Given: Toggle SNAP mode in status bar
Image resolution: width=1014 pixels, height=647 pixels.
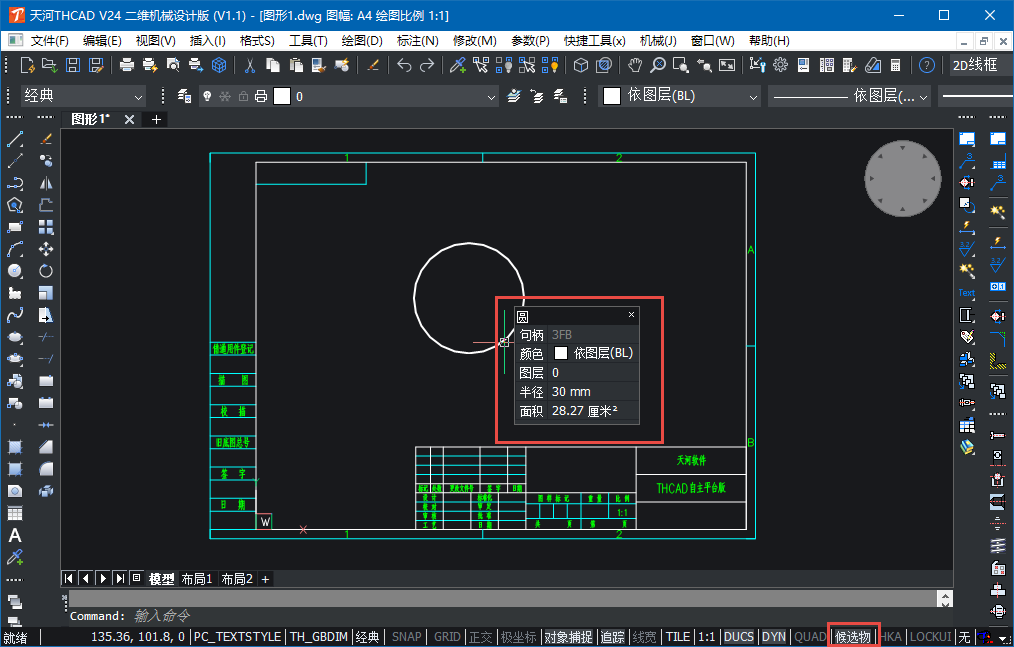Looking at the screenshot, I should [406, 637].
